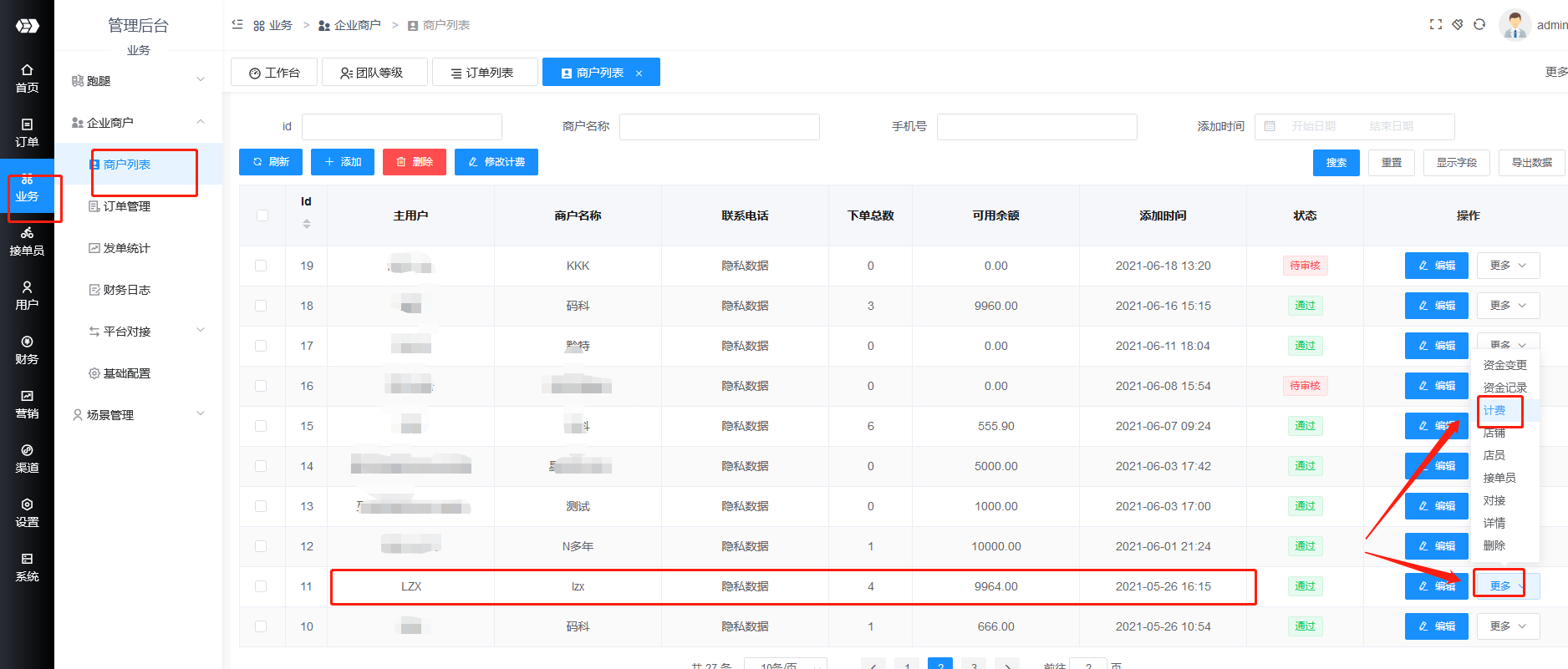The width and height of the screenshot is (1568, 669).
Task: Collapse the 企业商户 menu group
Action: (x=138, y=123)
